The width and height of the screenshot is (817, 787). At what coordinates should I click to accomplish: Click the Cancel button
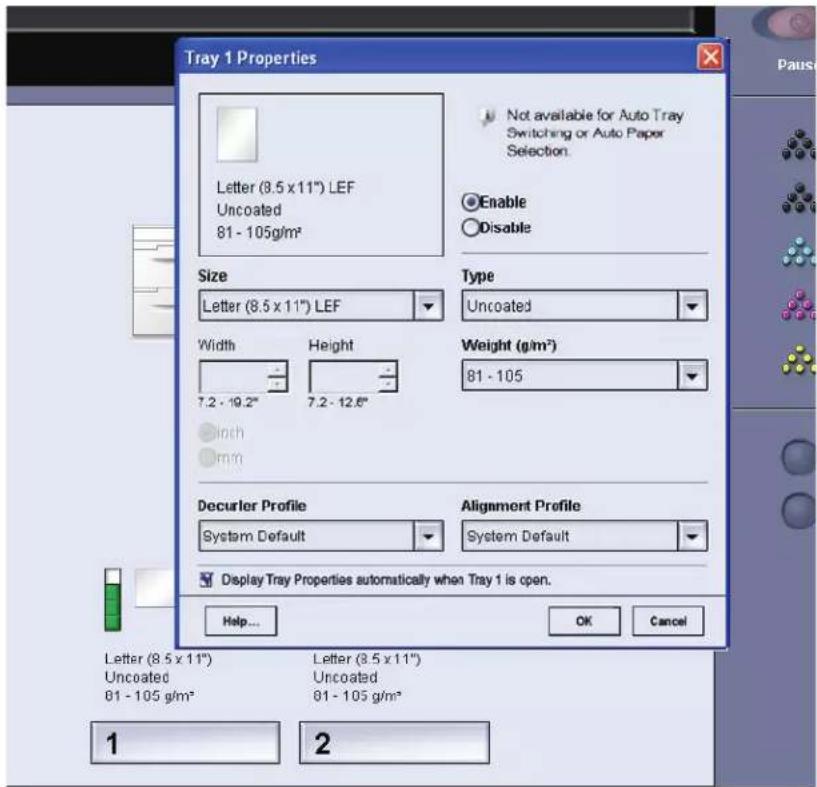pos(668,621)
